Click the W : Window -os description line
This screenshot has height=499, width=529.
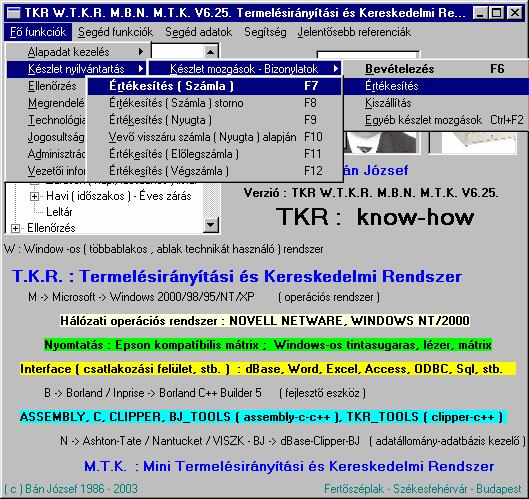click(164, 249)
